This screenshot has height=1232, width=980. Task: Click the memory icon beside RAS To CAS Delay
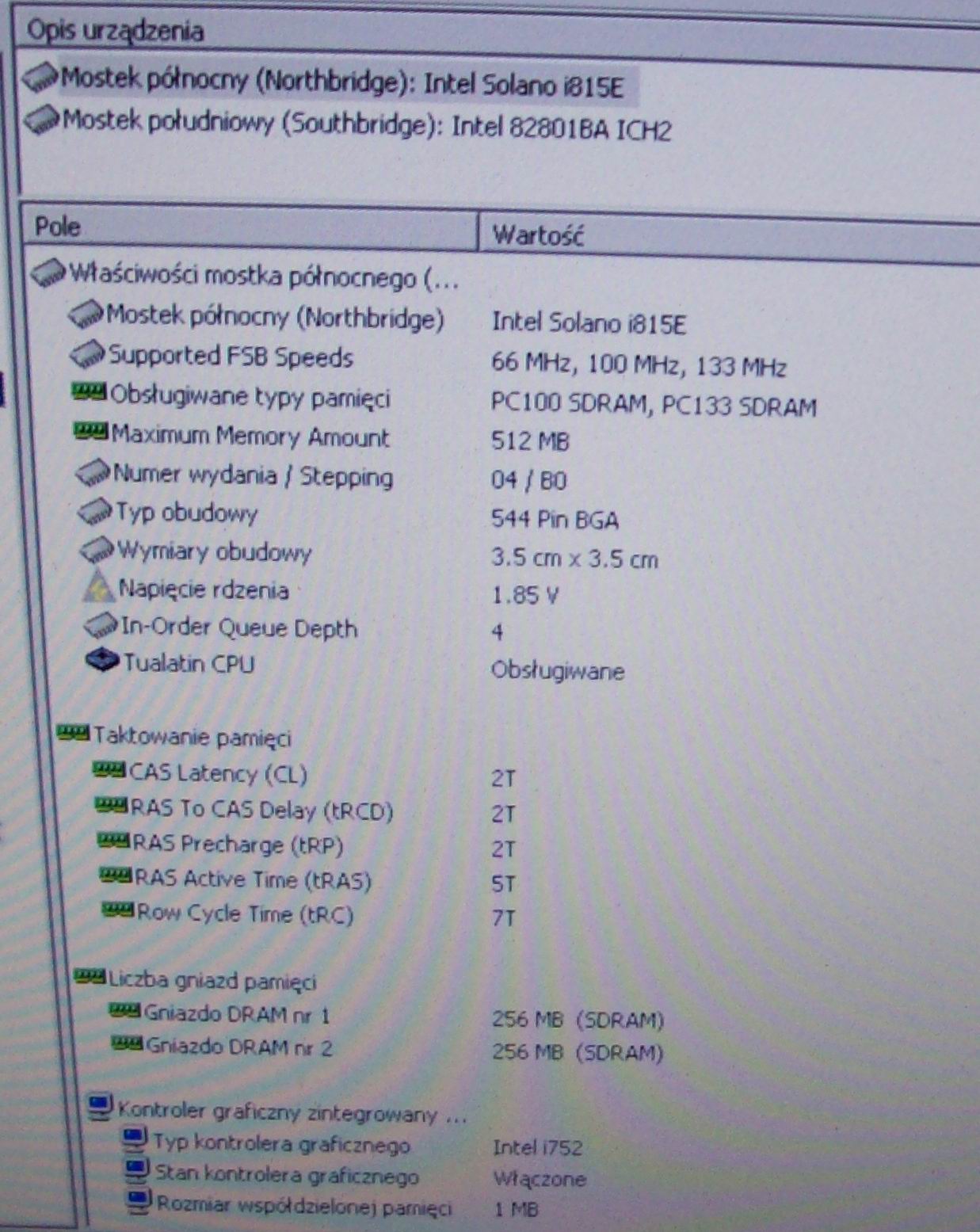coord(111,805)
